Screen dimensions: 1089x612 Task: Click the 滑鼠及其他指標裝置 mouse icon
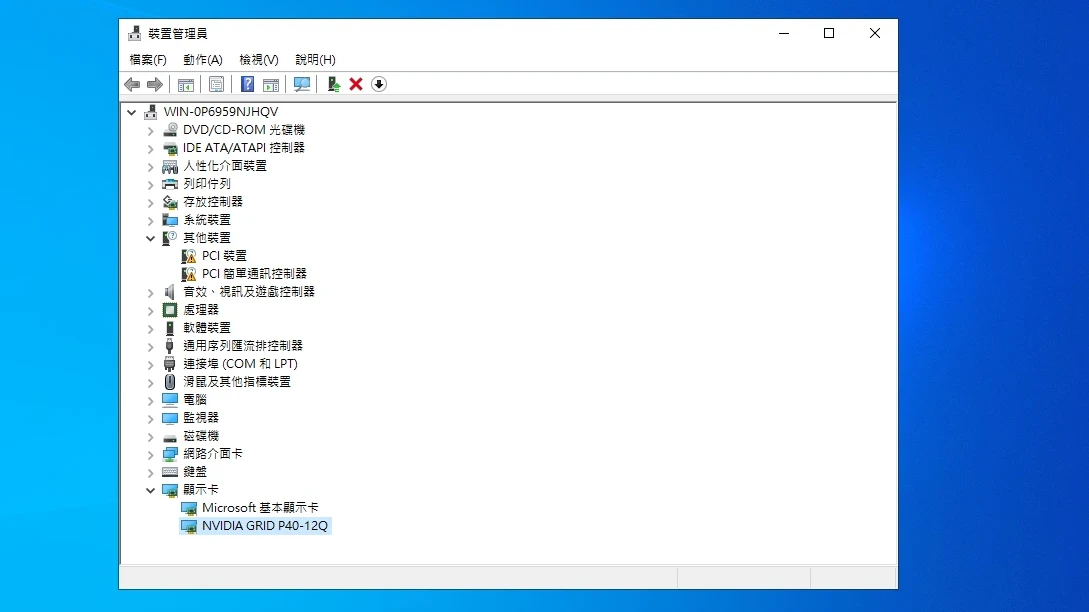170,382
